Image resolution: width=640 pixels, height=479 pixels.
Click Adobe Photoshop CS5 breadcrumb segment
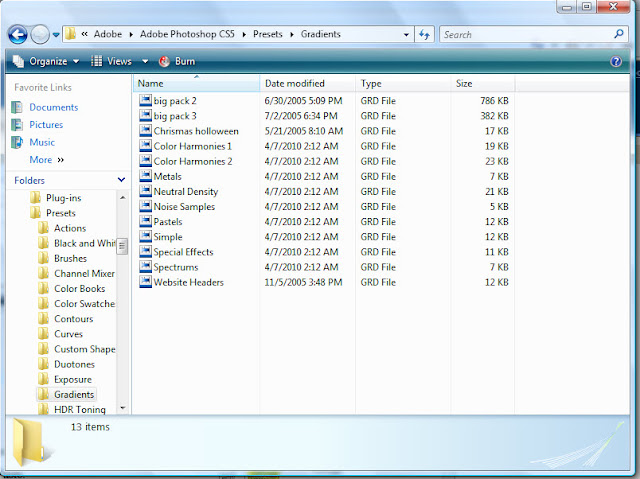tap(187, 34)
